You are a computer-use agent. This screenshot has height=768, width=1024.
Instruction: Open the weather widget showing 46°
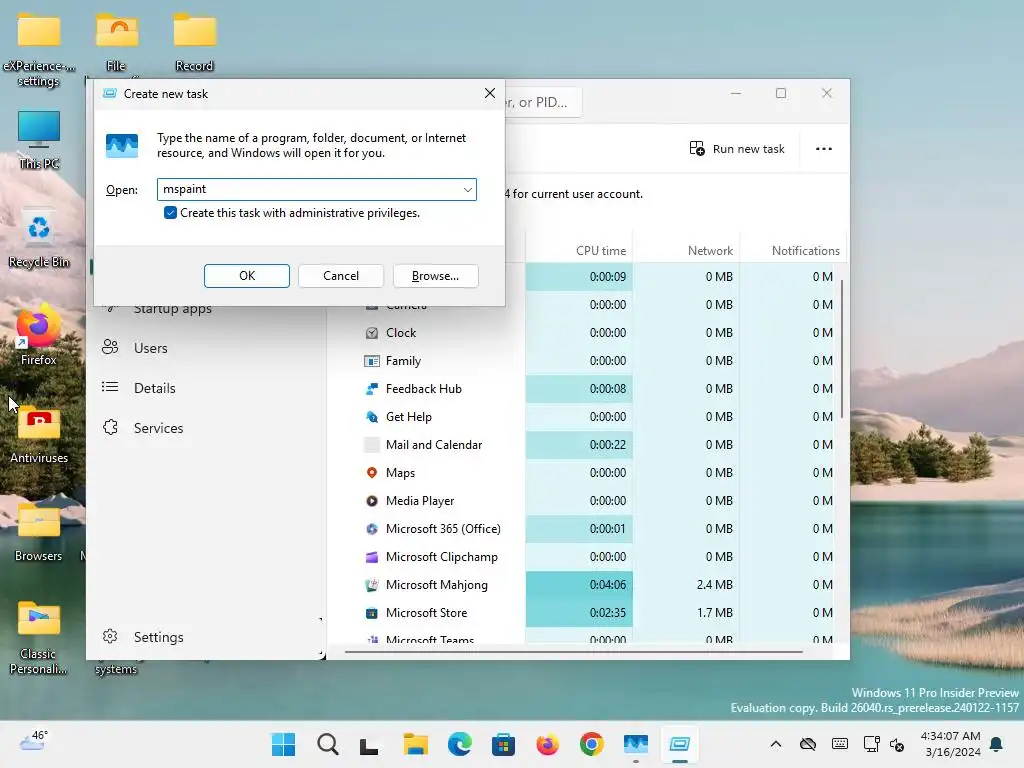[34, 741]
